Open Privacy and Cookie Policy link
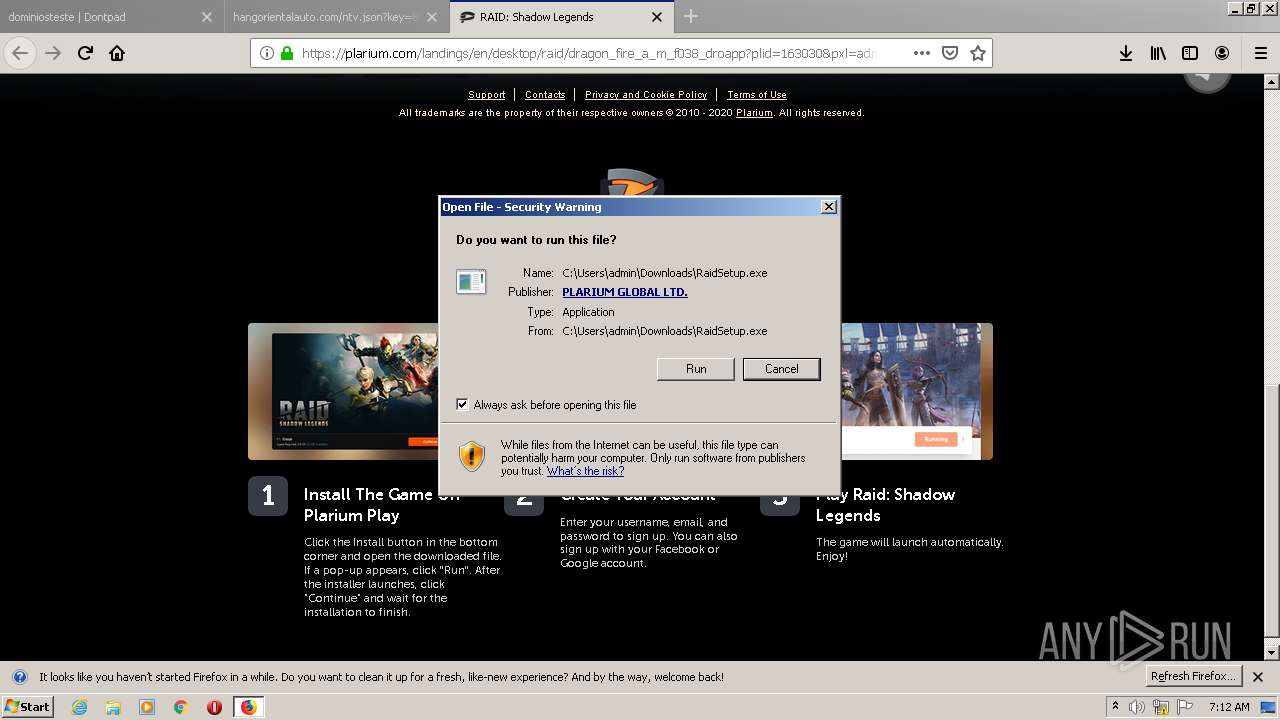Image resolution: width=1280 pixels, height=720 pixels. click(x=646, y=95)
